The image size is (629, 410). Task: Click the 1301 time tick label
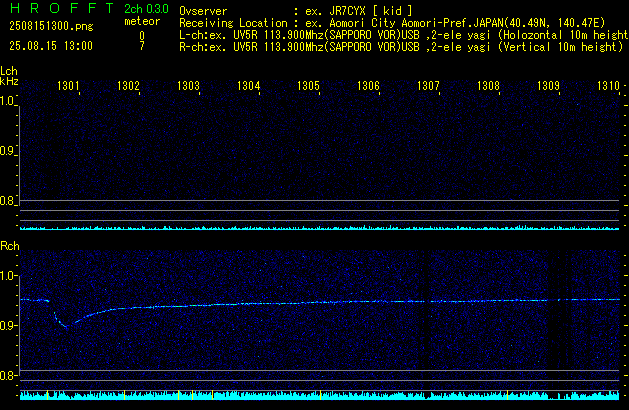68,86
